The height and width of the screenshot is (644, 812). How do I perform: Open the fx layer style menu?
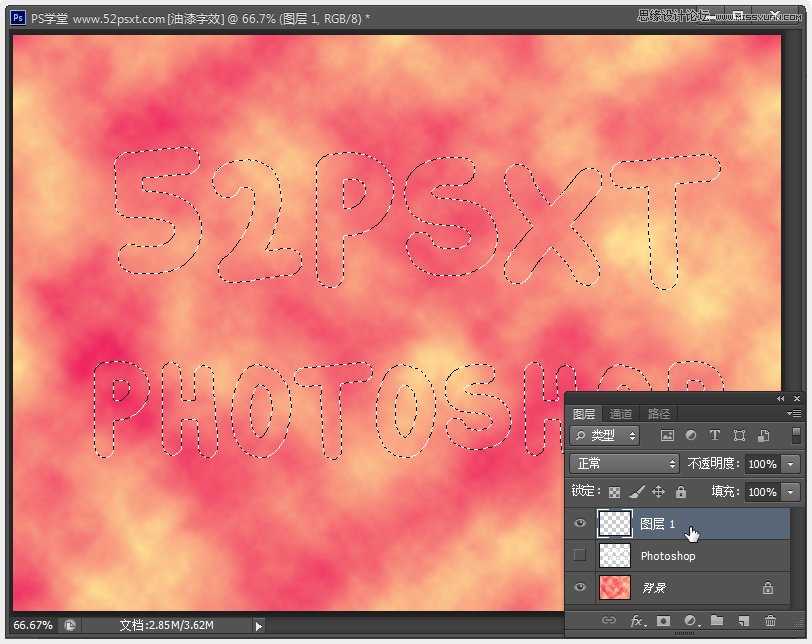pos(637,621)
